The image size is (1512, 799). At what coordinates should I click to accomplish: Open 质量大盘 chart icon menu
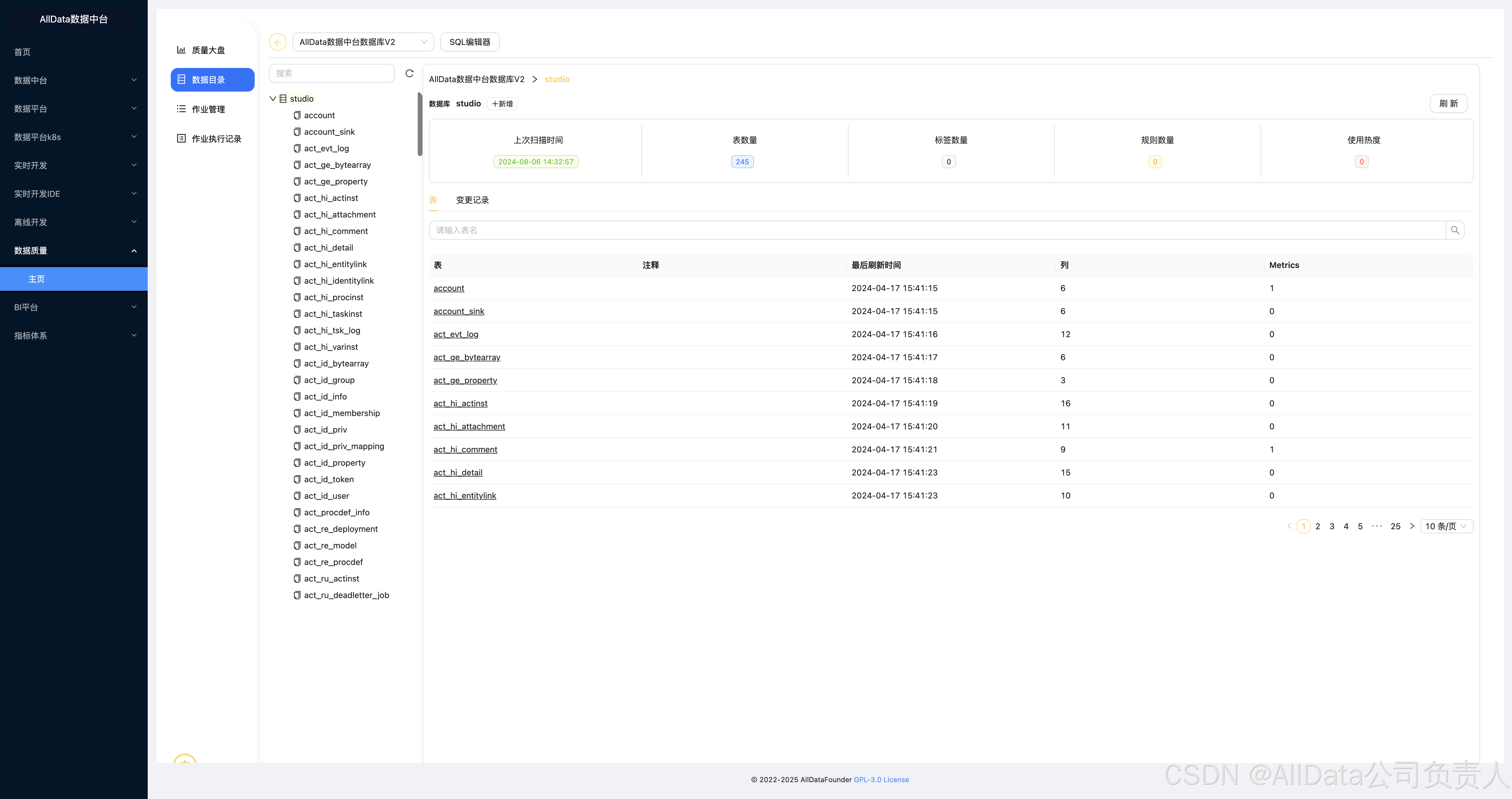pos(181,50)
